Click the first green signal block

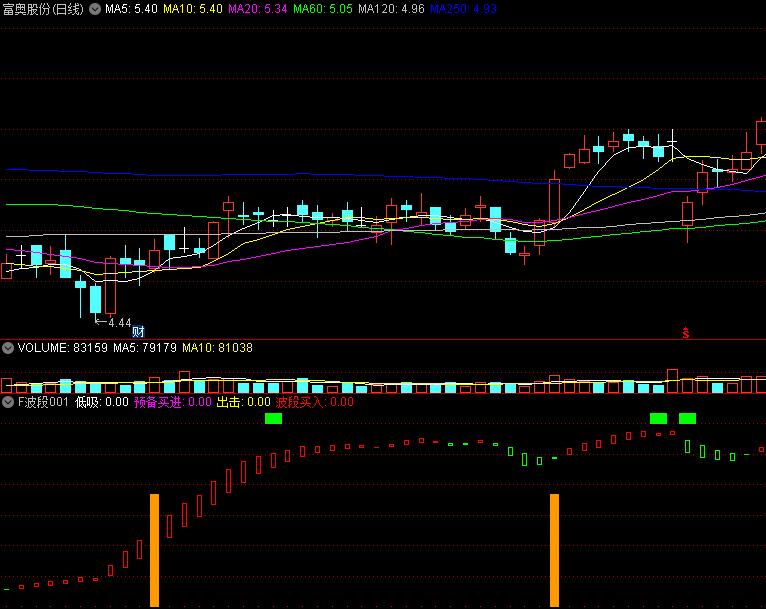pyautogui.click(x=273, y=418)
